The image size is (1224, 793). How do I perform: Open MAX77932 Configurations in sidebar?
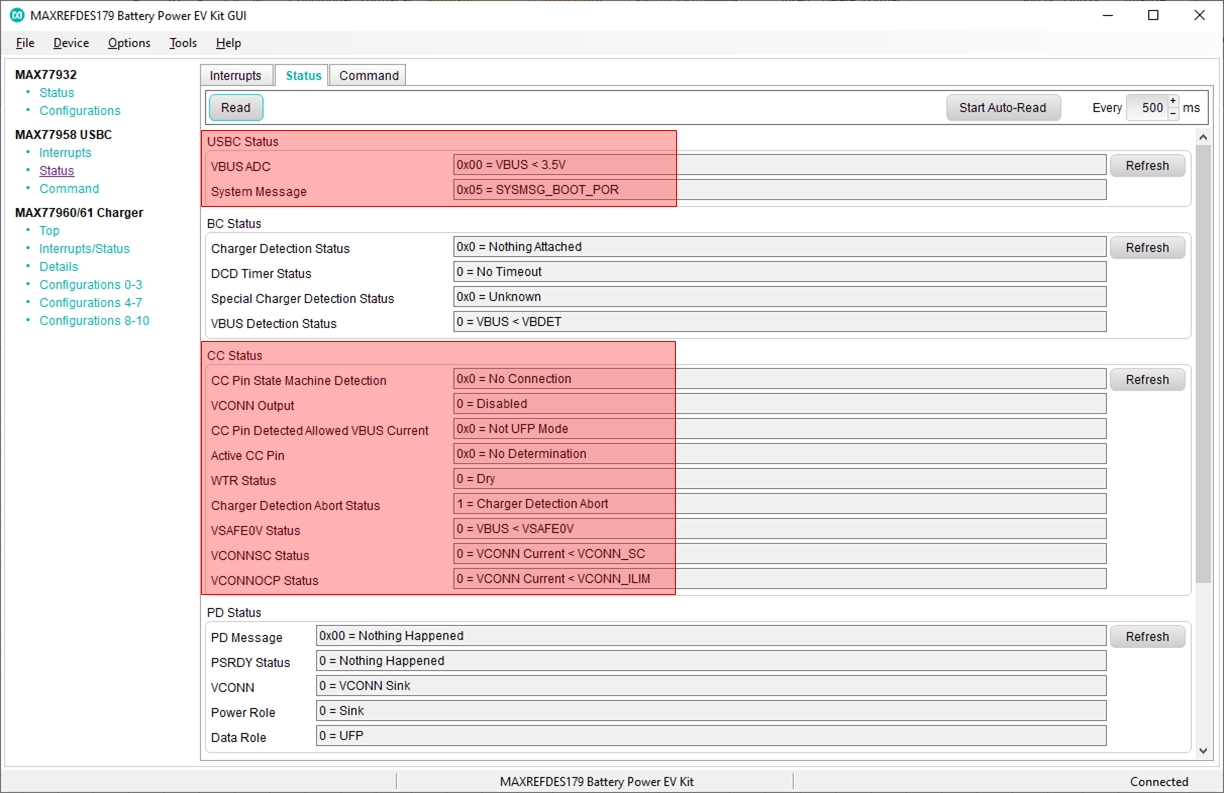(80, 111)
